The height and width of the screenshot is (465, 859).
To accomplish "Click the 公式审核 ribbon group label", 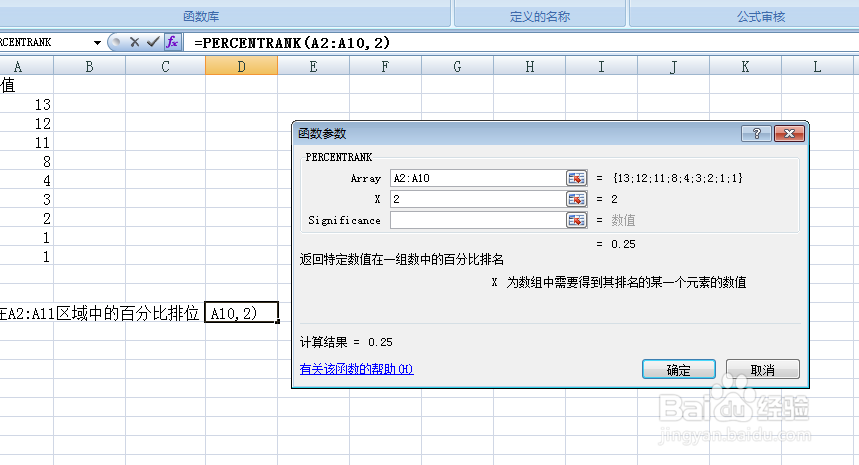I will pyautogui.click(x=761, y=16).
